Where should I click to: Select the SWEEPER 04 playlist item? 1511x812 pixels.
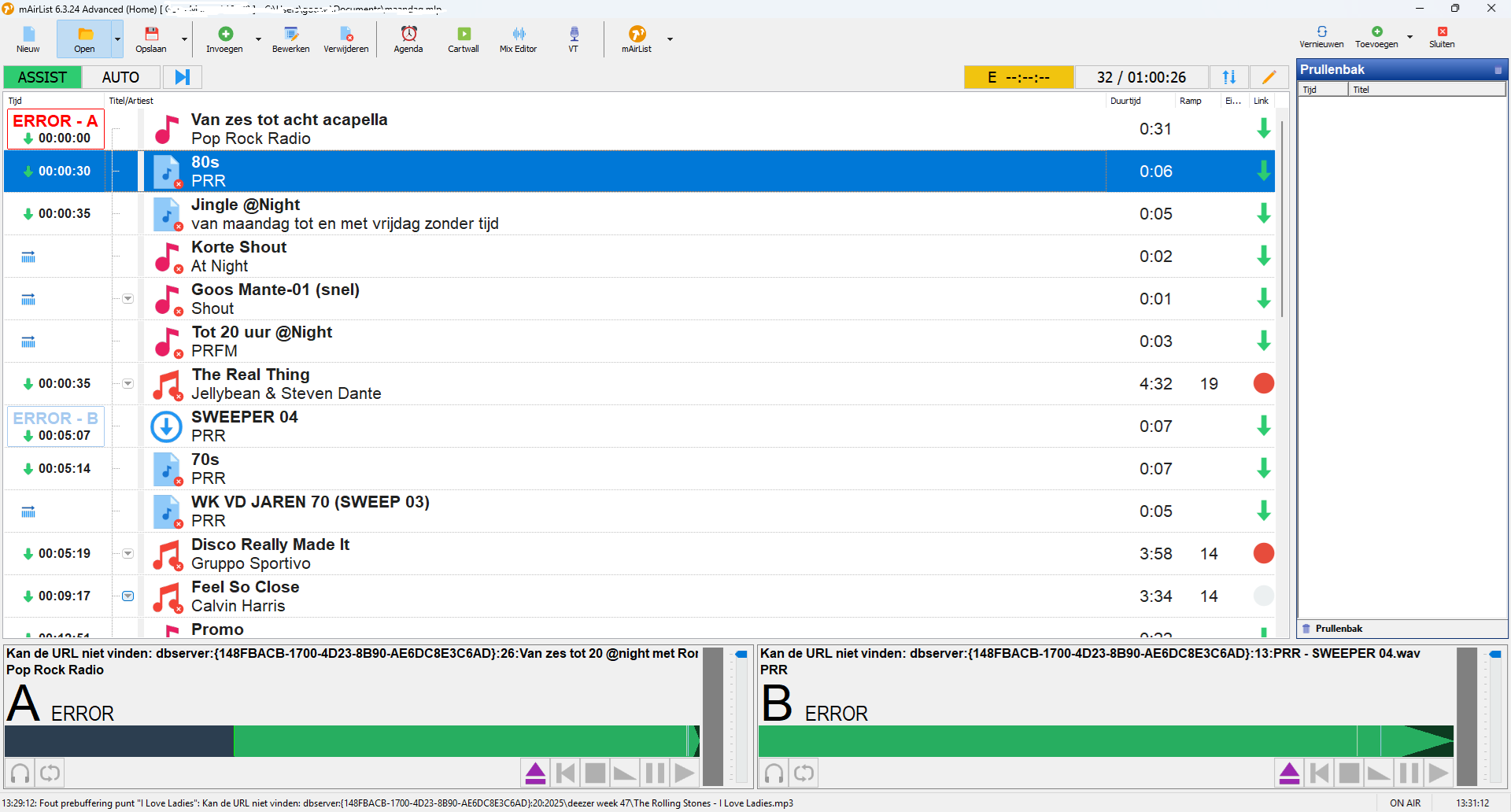click(551, 426)
